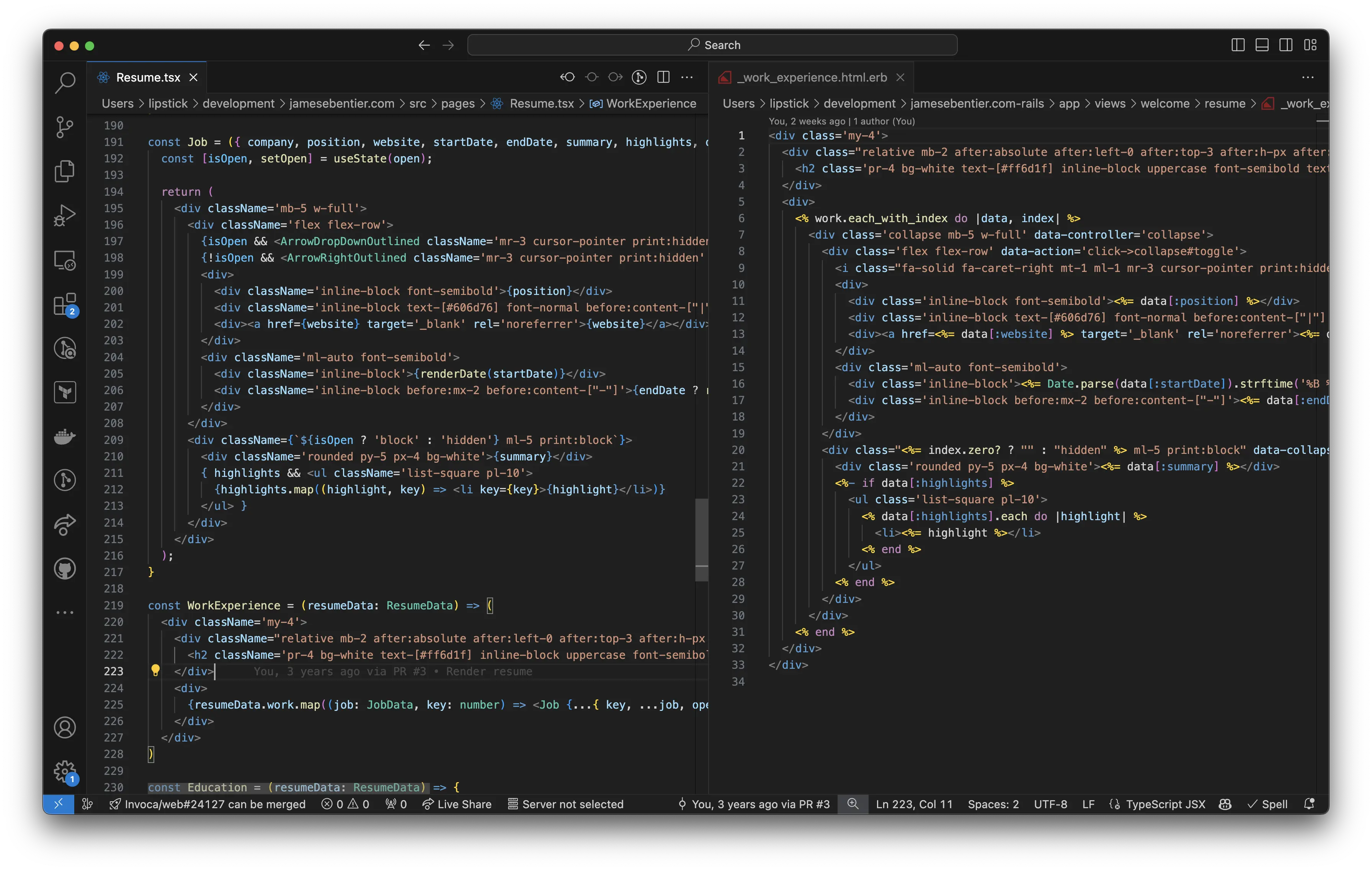Image resolution: width=1372 pixels, height=871 pixels.
Task: Click Live Share in status bar
Action: coord(456,804)
